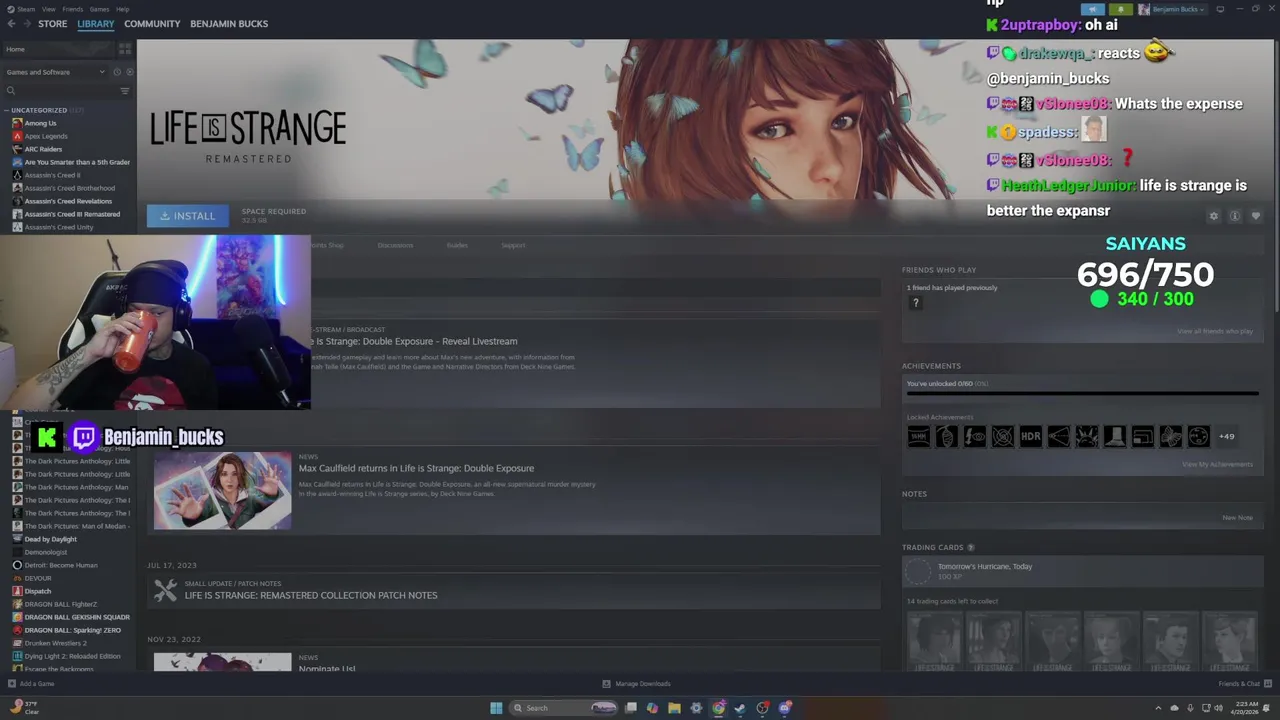Click the Apex Legends game icon
The width and height of the screenshot is (1280, 720).
[17, 136]
